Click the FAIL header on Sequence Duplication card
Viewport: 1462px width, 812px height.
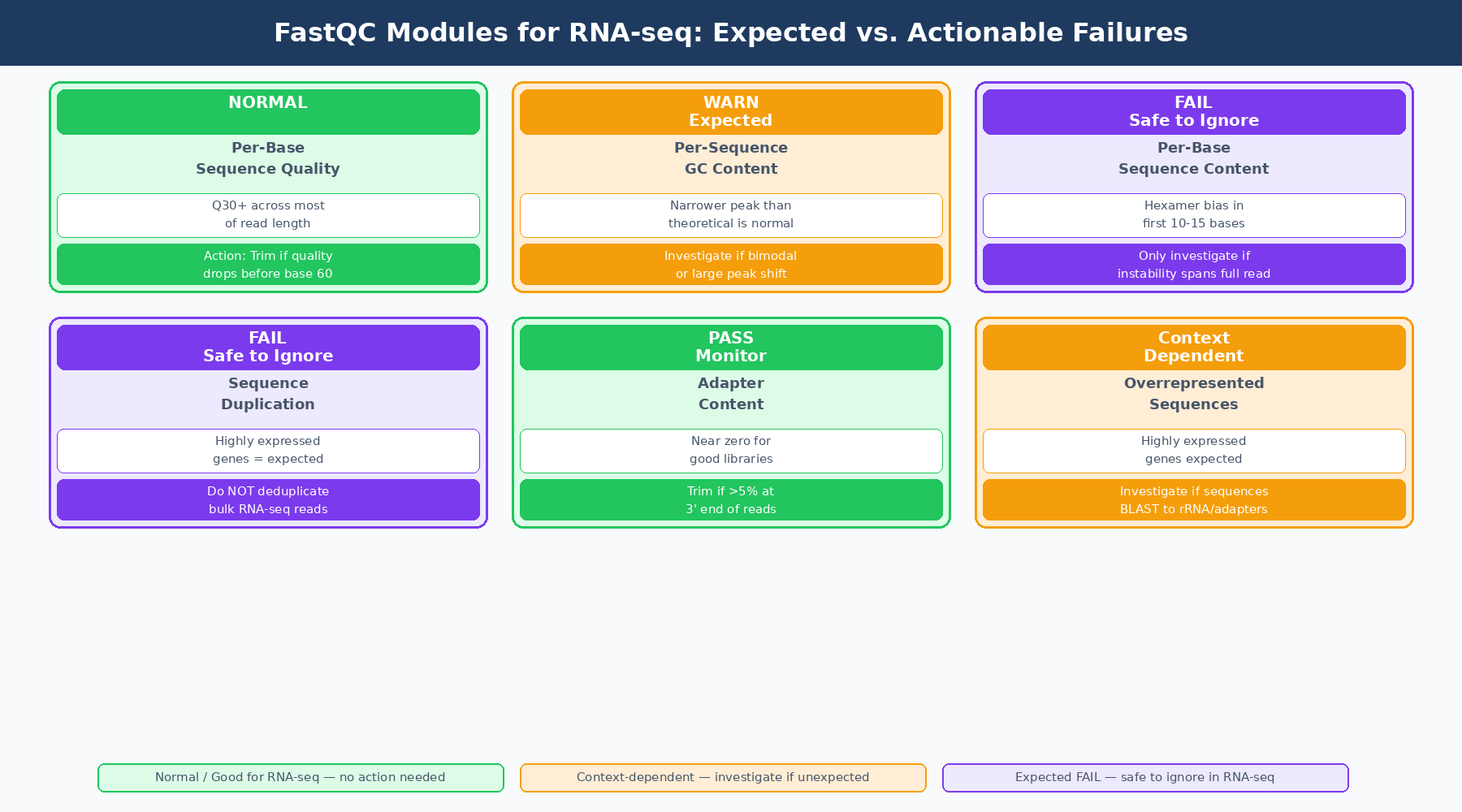click(x=267, y=347)
